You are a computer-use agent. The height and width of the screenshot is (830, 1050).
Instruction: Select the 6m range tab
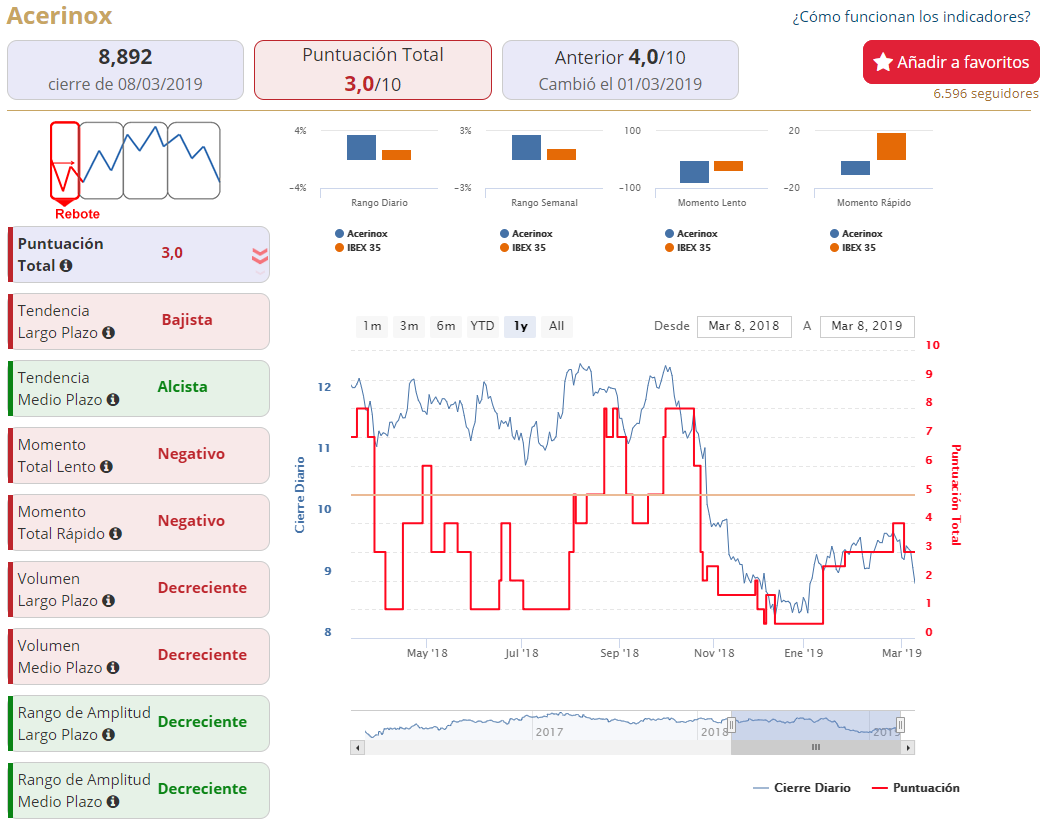pyautogui.click(x=446, y=326)
